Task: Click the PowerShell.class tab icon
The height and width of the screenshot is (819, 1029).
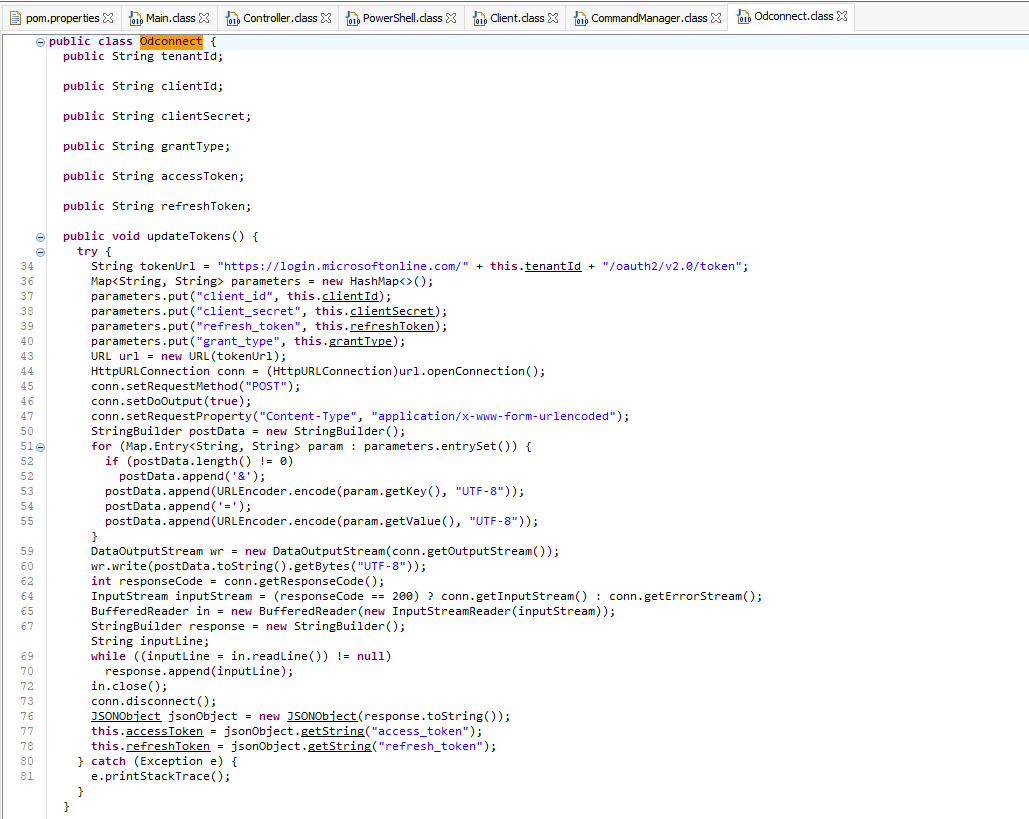Action: coord(352,18)
